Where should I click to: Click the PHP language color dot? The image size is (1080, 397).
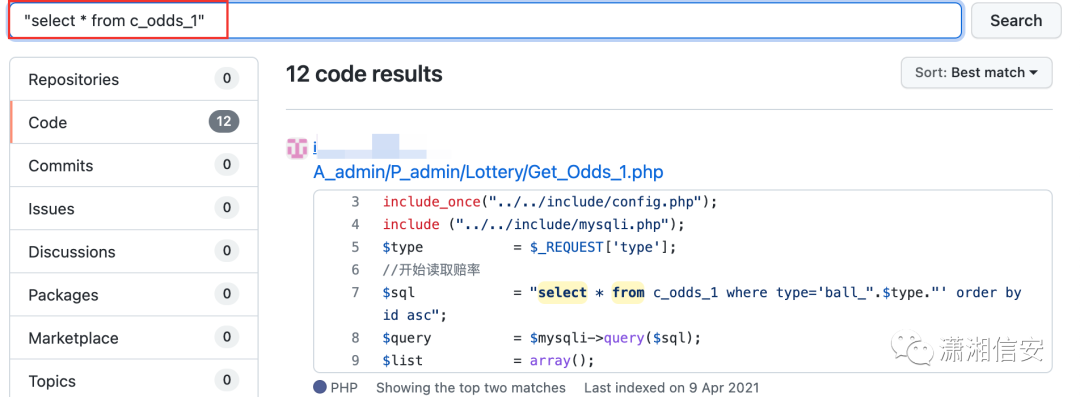click(320, 387)
